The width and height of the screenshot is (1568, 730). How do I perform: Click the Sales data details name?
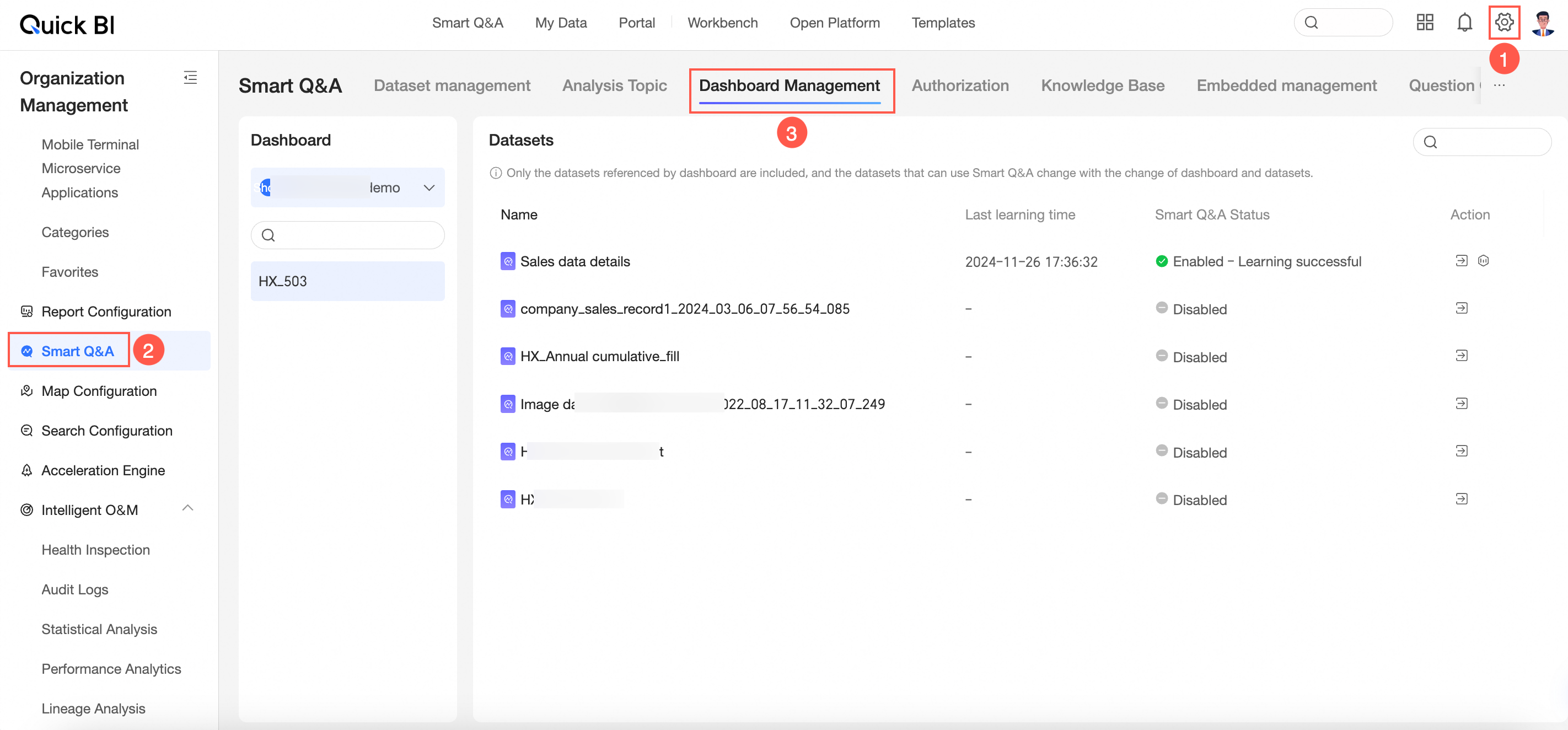click(574, 261)
